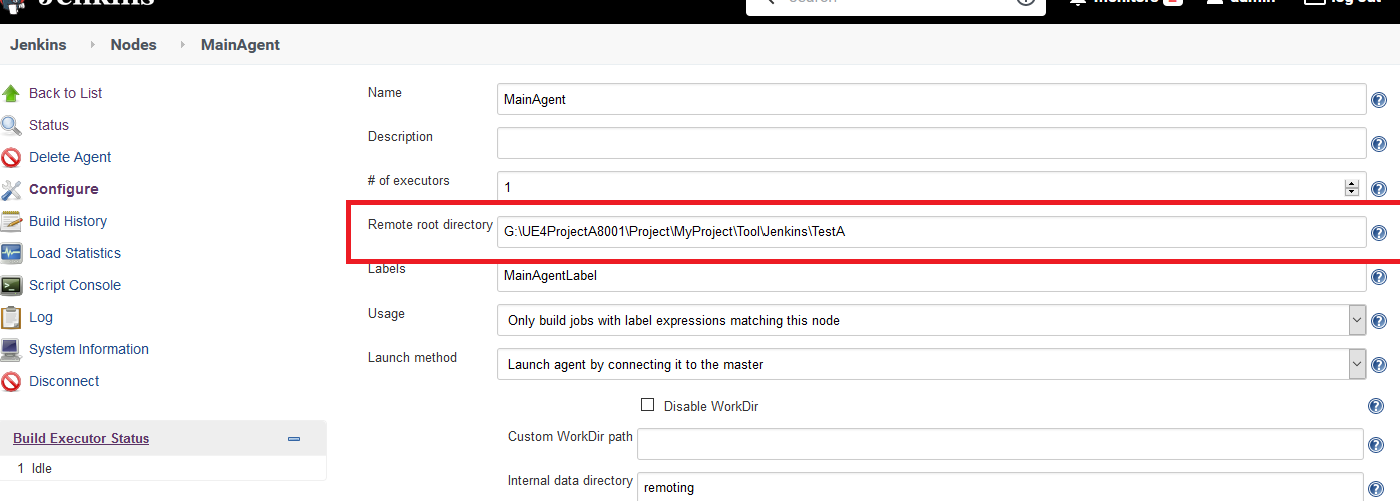
Task: Go to Nodes in breadcrumb
Action: coord(133,45)
